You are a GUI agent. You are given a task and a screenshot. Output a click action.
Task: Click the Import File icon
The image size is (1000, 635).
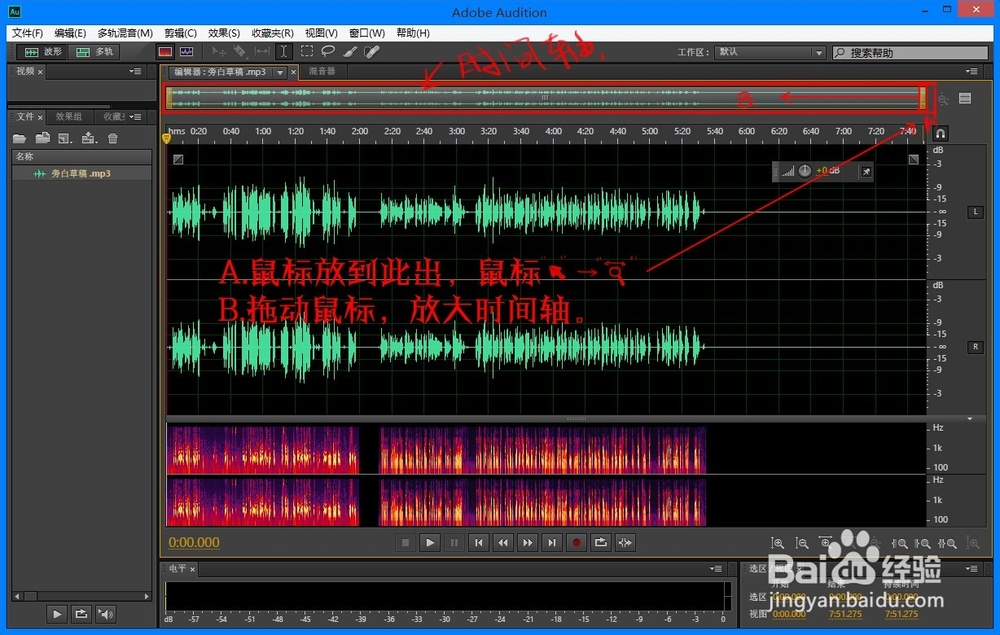[x=43, y=138]
